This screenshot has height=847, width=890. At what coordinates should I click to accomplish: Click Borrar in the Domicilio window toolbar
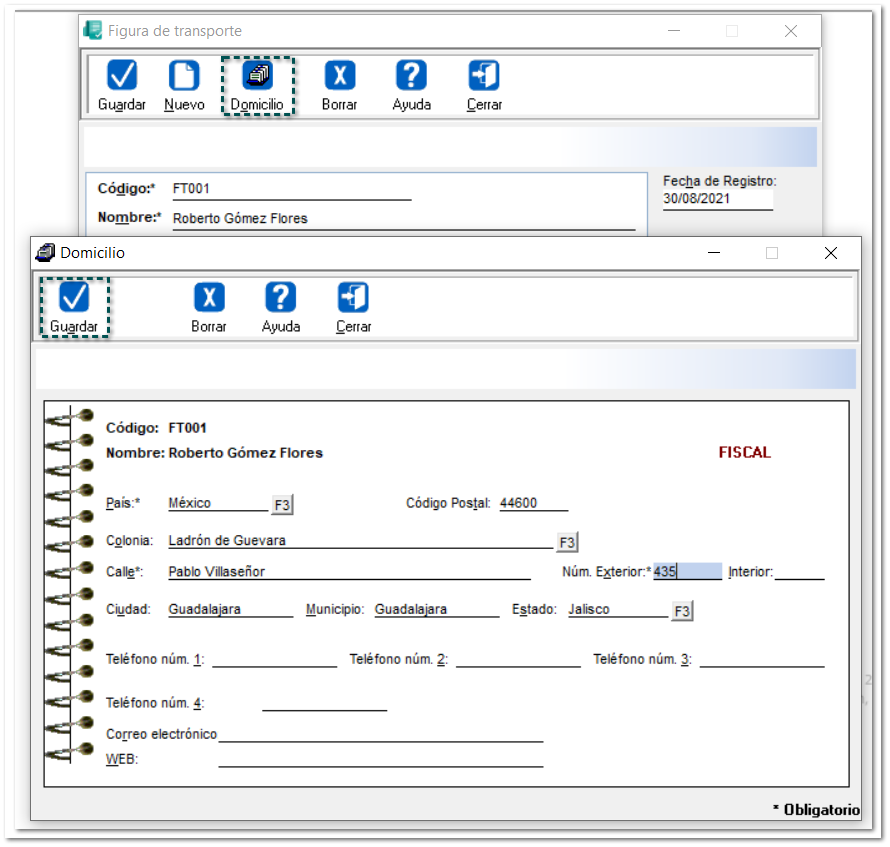pyautogui.click(x=209, y=307)
